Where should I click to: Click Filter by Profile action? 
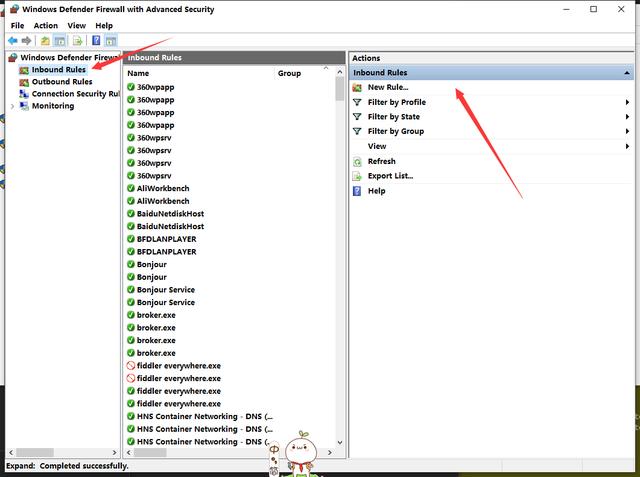[x=397, y=102]
